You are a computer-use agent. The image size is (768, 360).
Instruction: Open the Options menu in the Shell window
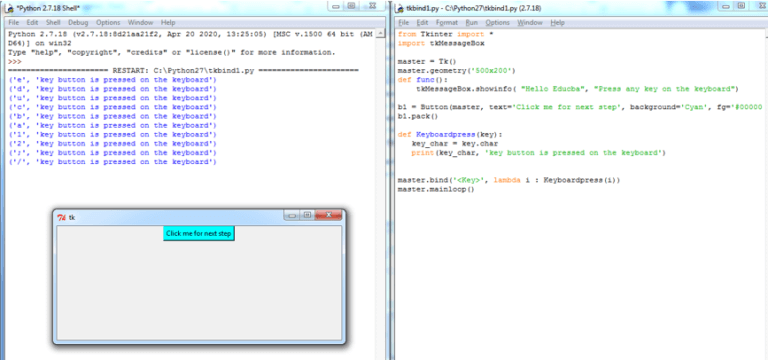pyautogui.click(x=108, y=23)
